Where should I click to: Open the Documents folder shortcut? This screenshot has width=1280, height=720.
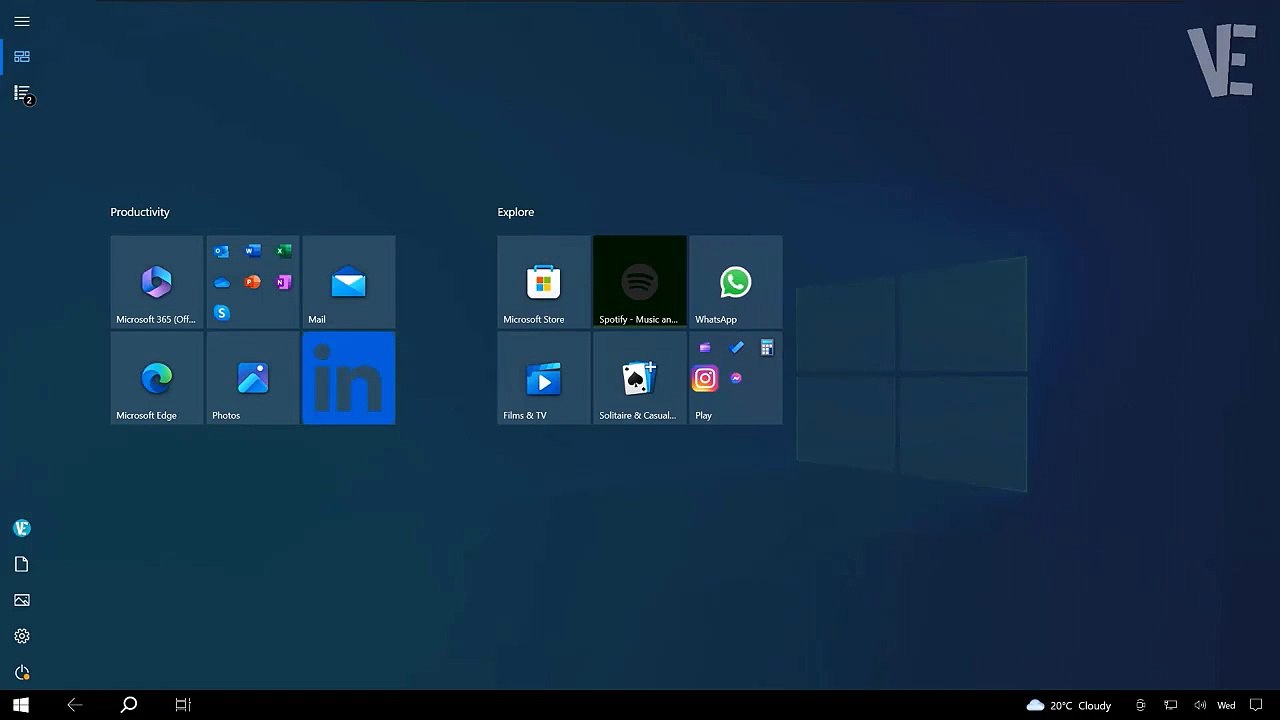(x=22, y=564)
